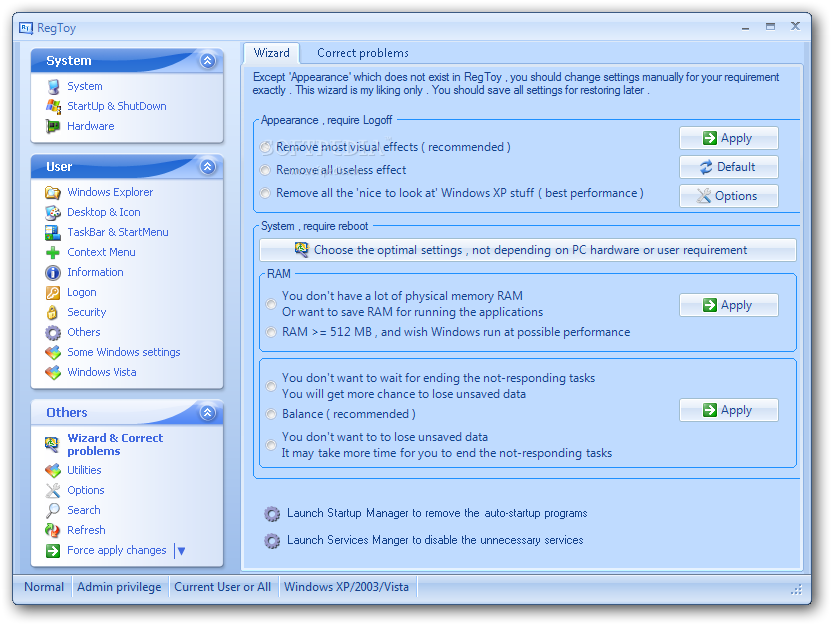Screen dimensions: 832x625
Task: Click the Others gear icon in User panel
Action: 53,332
